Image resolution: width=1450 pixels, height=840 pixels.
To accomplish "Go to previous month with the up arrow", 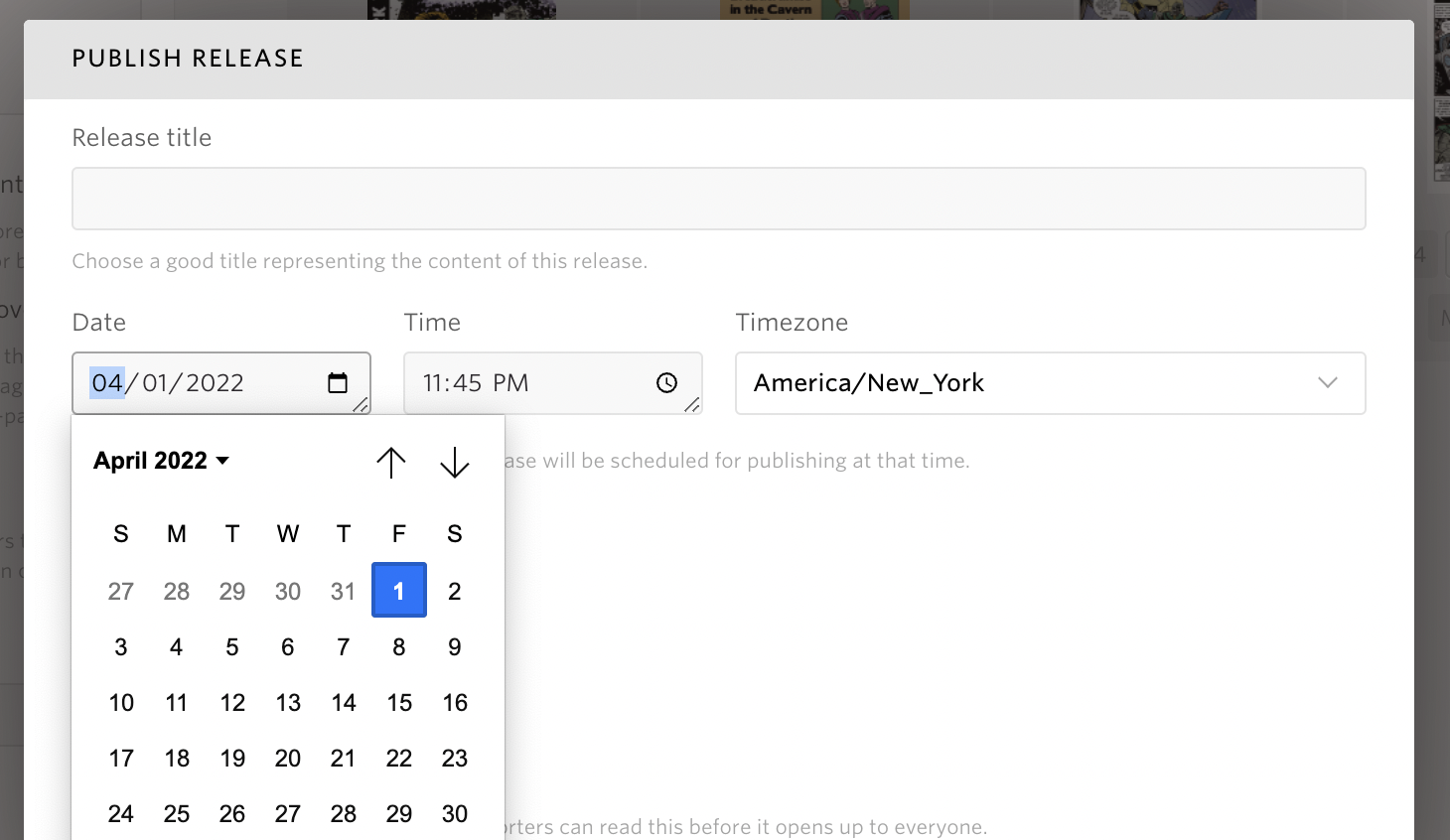I will pos(391,462).
